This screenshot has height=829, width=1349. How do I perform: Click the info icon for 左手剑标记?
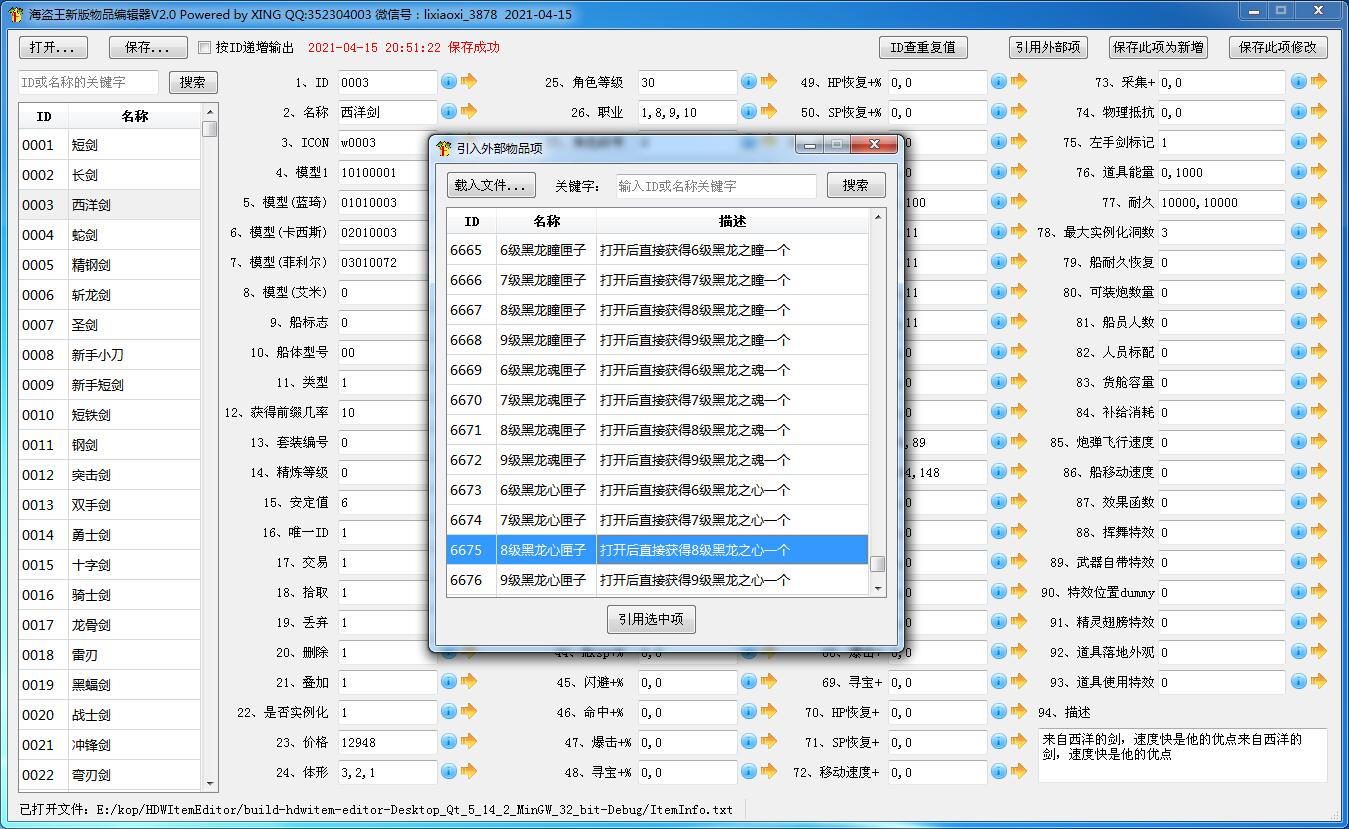click(1299, 142)
